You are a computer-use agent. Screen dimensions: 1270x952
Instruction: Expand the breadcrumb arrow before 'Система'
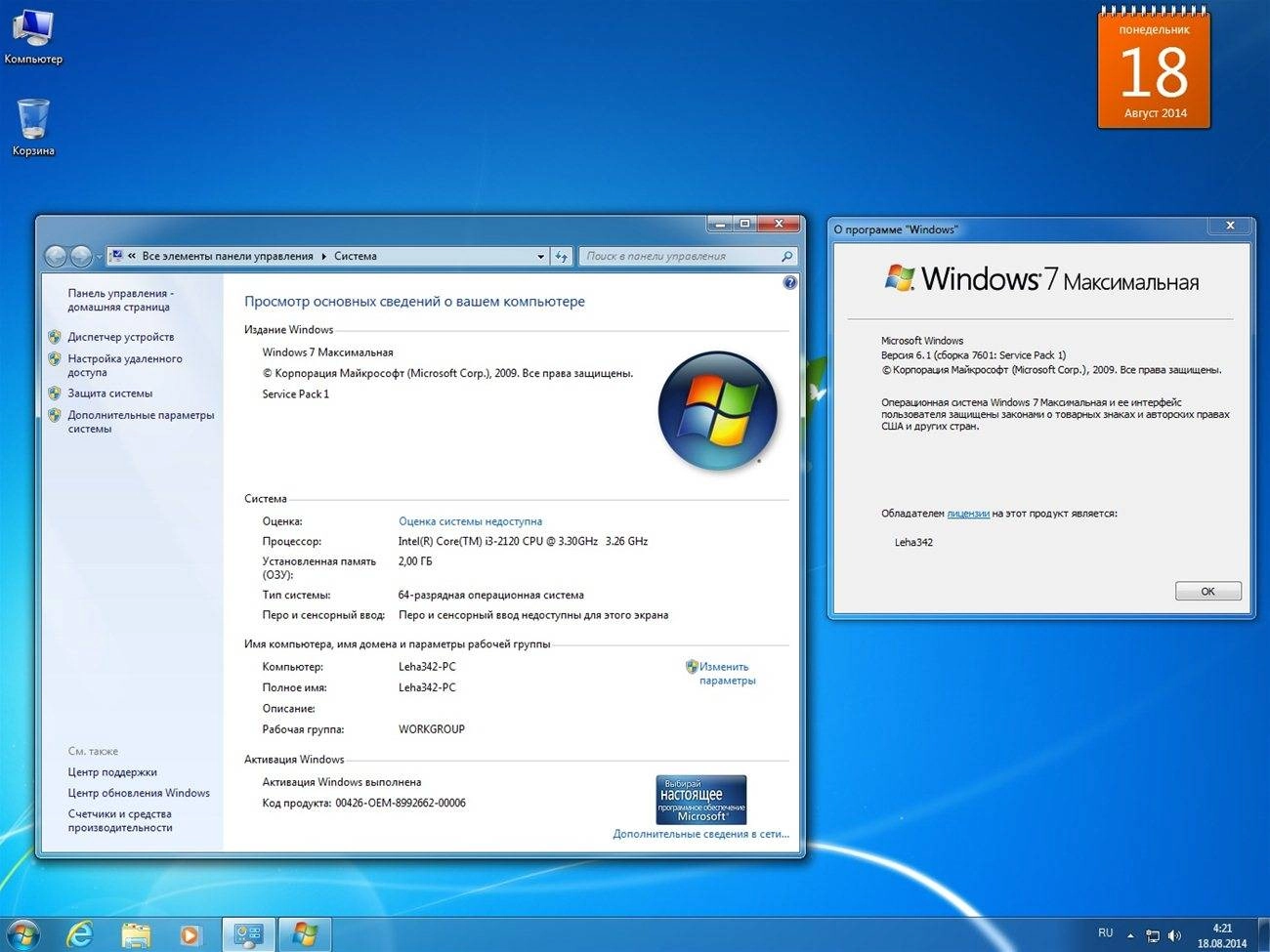click(324, 256)
